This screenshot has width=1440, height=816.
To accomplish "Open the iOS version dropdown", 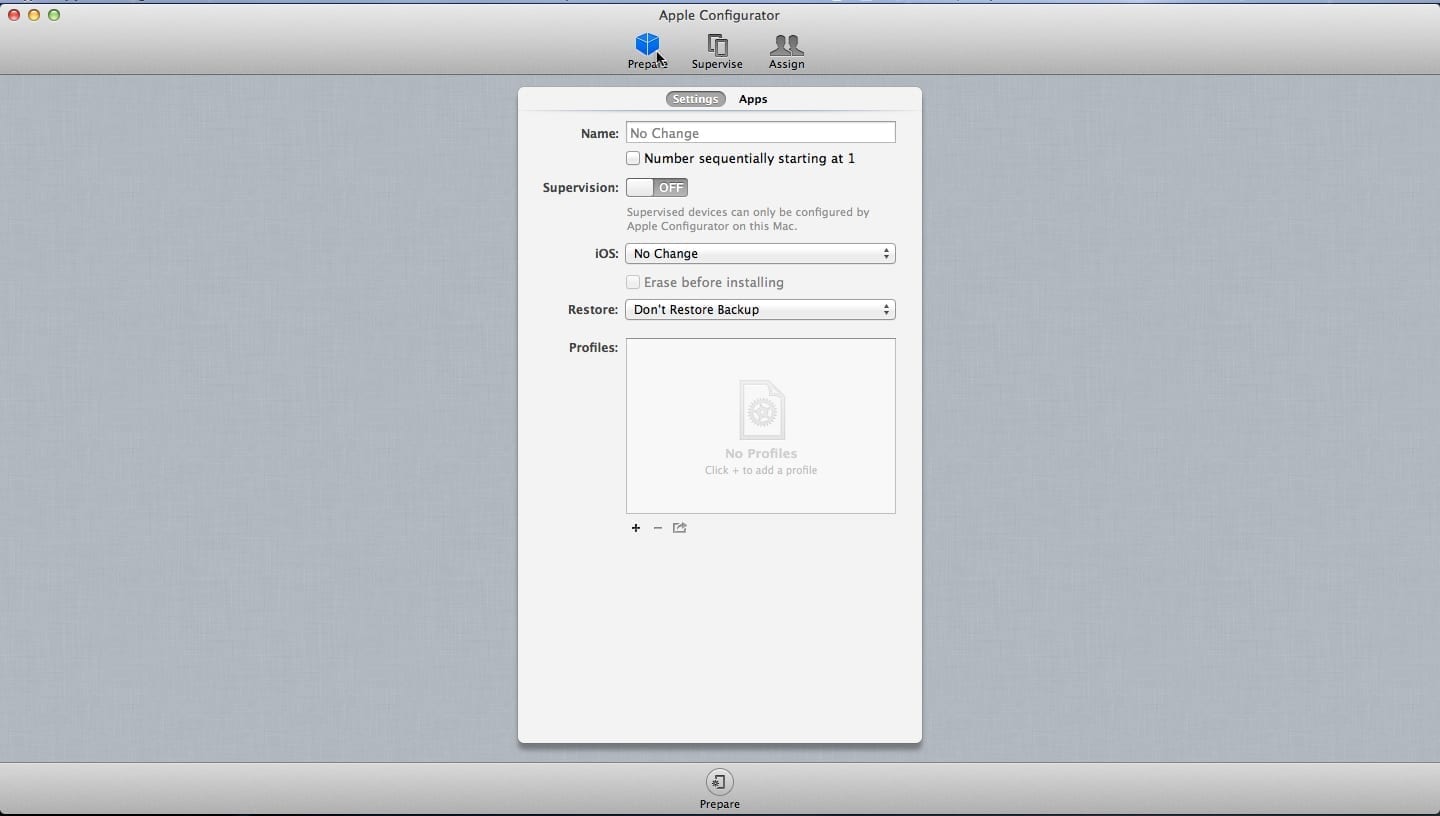I will (x=760, y=254).
